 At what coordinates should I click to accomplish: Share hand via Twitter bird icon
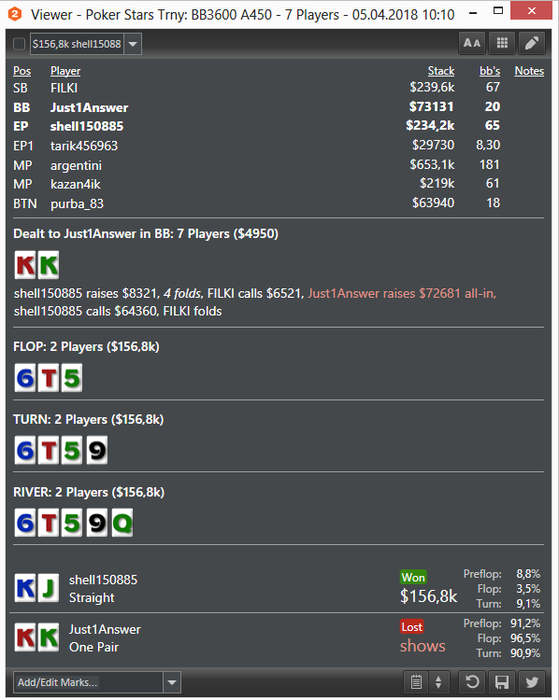[x=532, y=682]
